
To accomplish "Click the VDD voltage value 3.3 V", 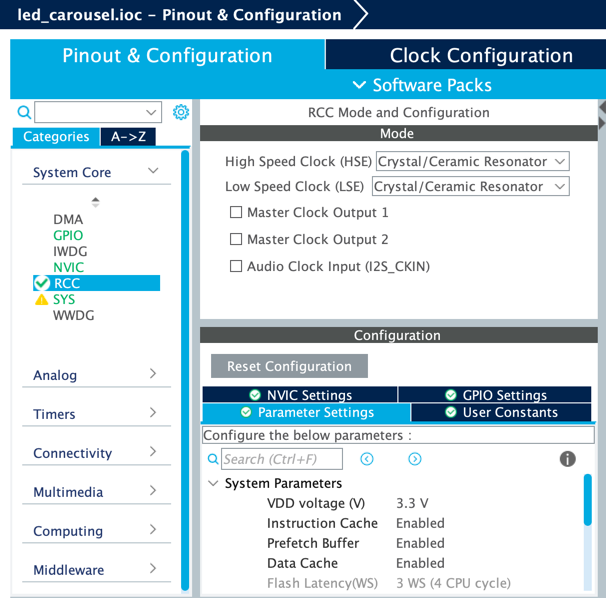I will (x=412, y=503).
